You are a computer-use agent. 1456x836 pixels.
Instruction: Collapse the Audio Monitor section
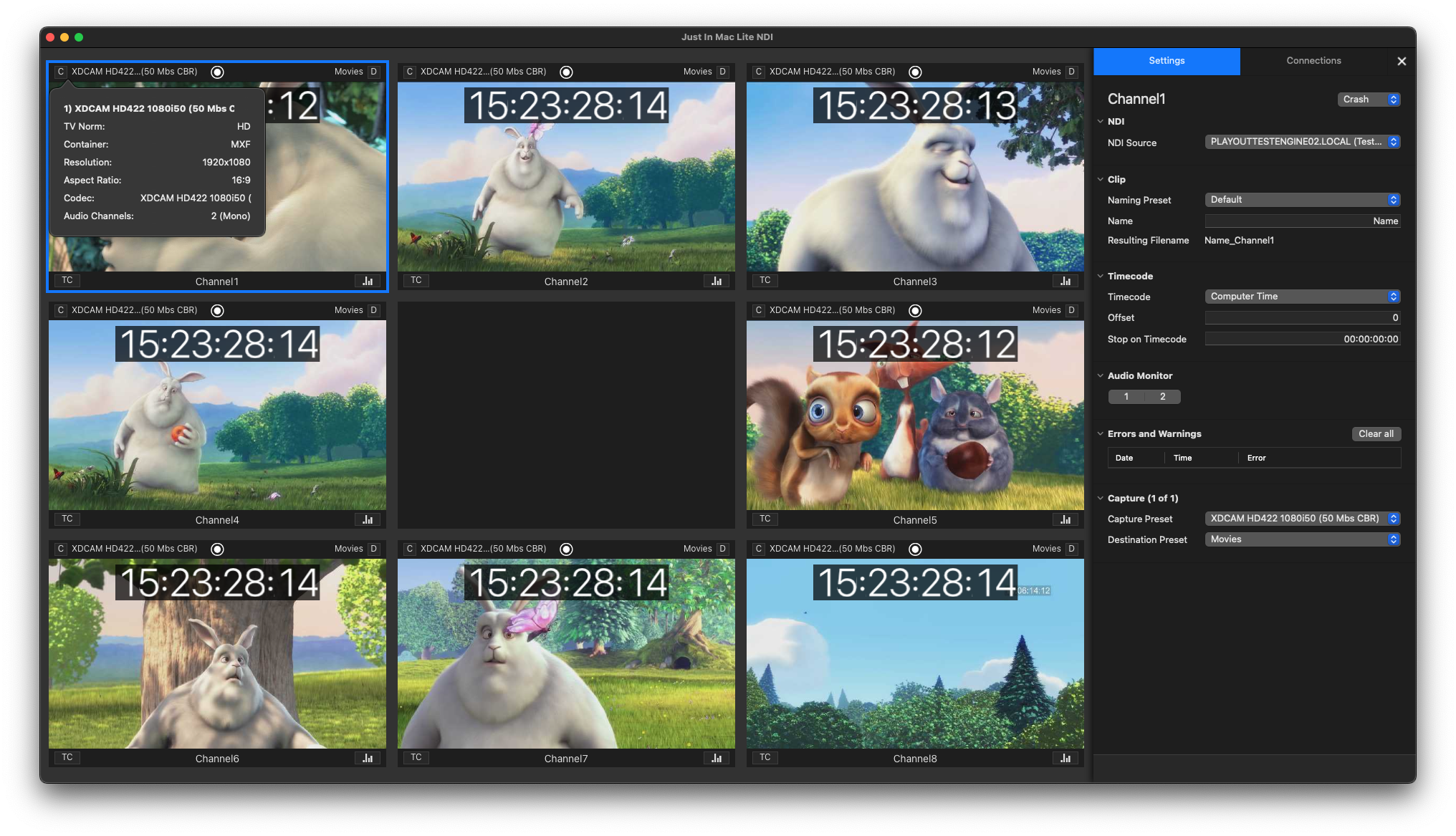pyautogui.click(x=1101, y=375)
